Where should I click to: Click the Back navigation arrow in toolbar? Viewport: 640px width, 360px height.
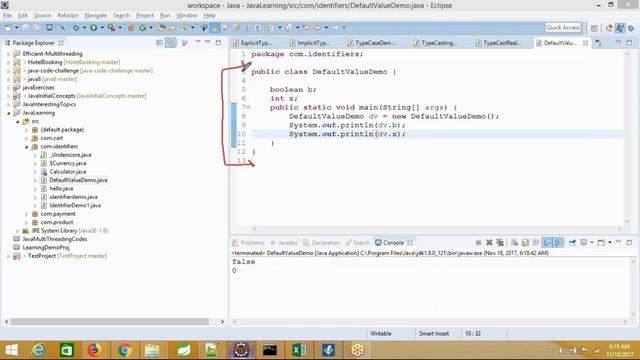[x=318, y=28]
